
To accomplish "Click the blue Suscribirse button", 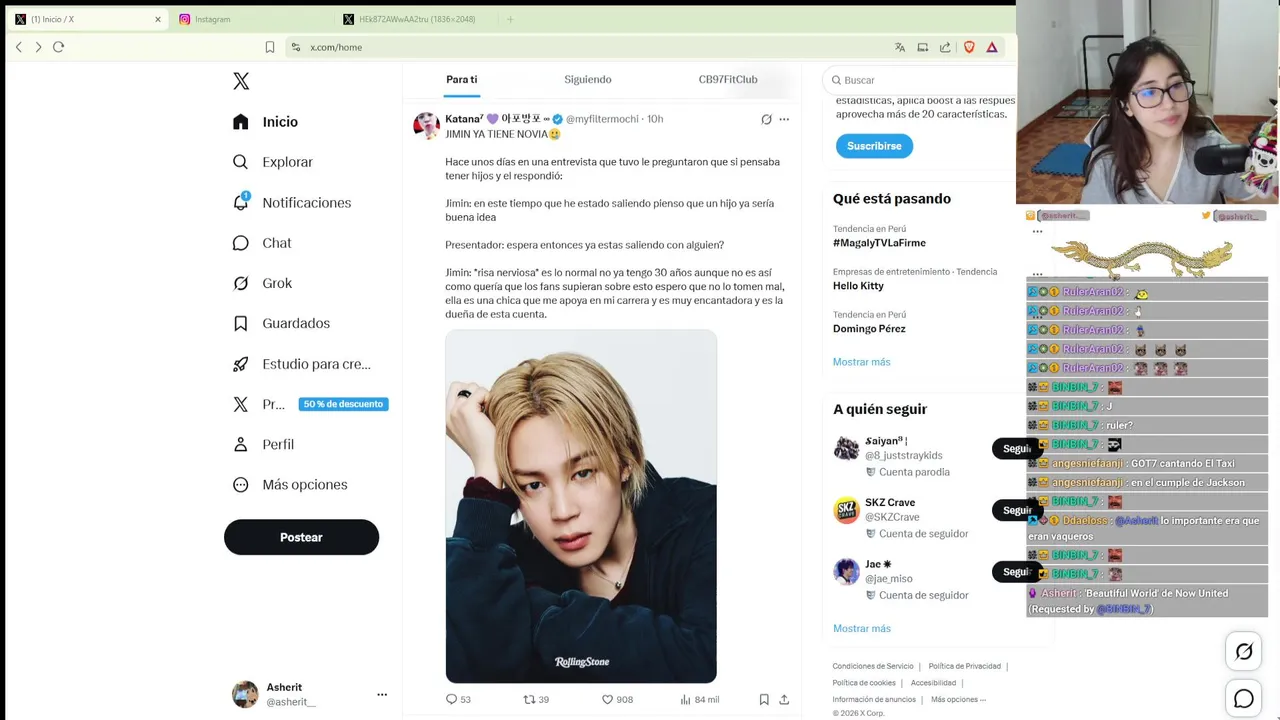I will 874,146.
